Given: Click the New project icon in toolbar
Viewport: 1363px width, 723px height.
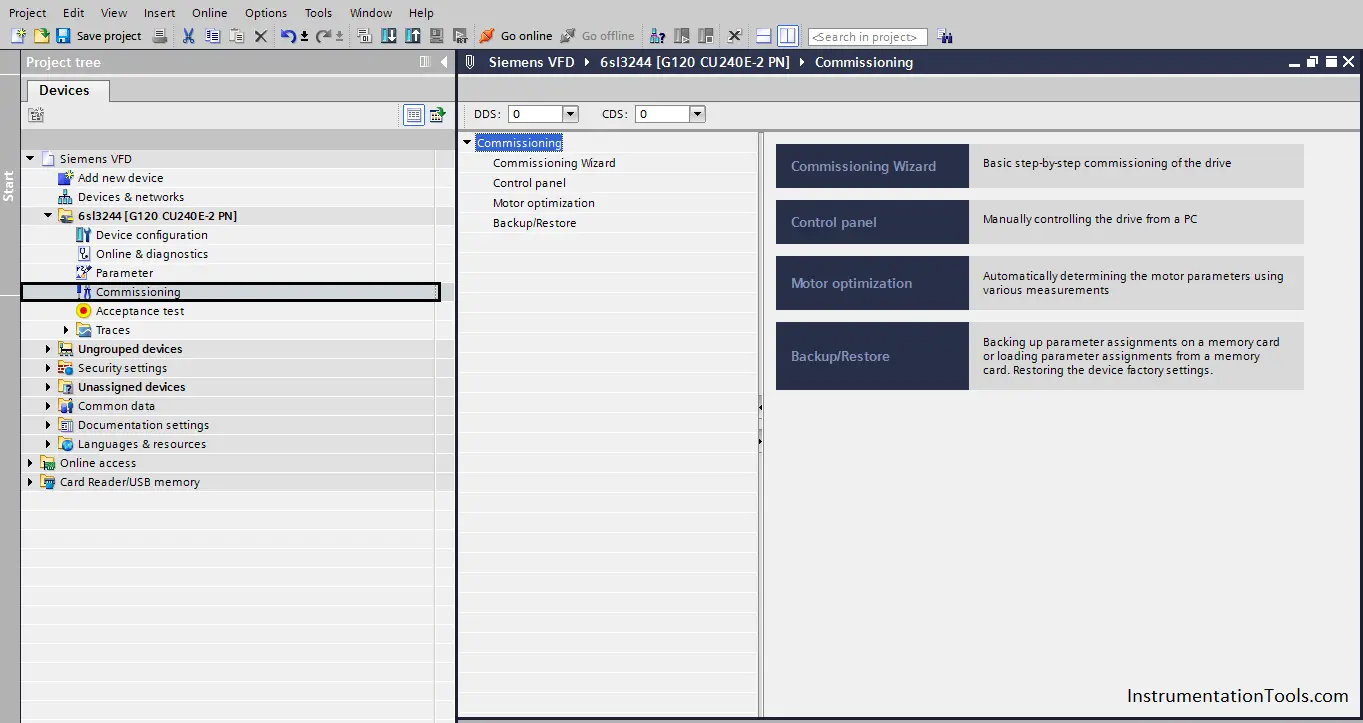Looking at the screenshot, I should [x=18, y=36].
